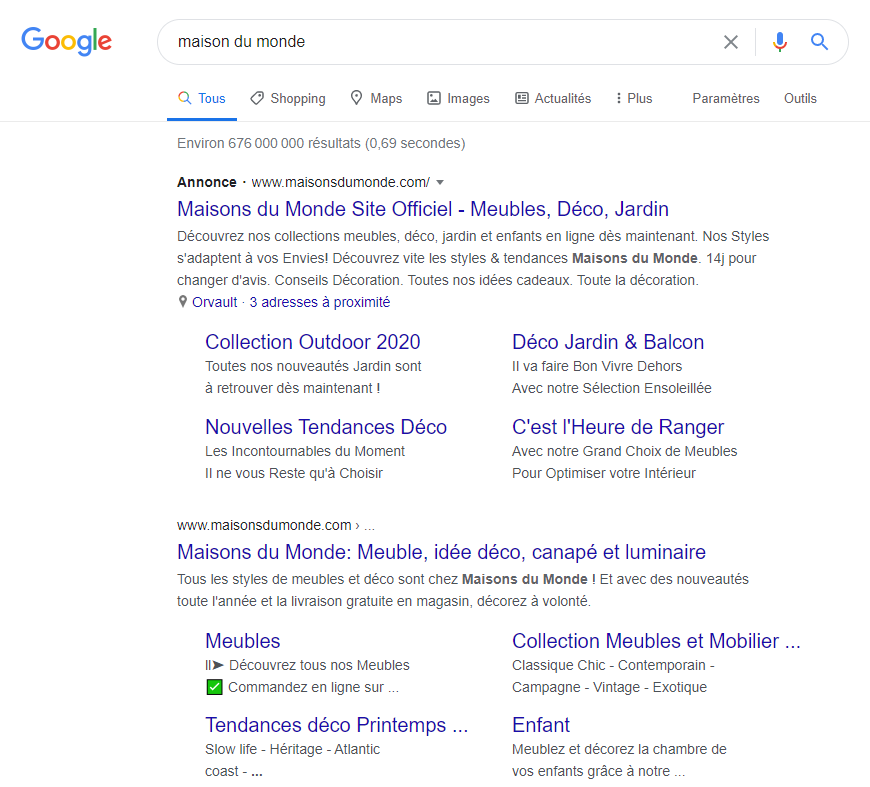Click the Images picture icon
Screen dimensions: 870x787
pos(433,98)
